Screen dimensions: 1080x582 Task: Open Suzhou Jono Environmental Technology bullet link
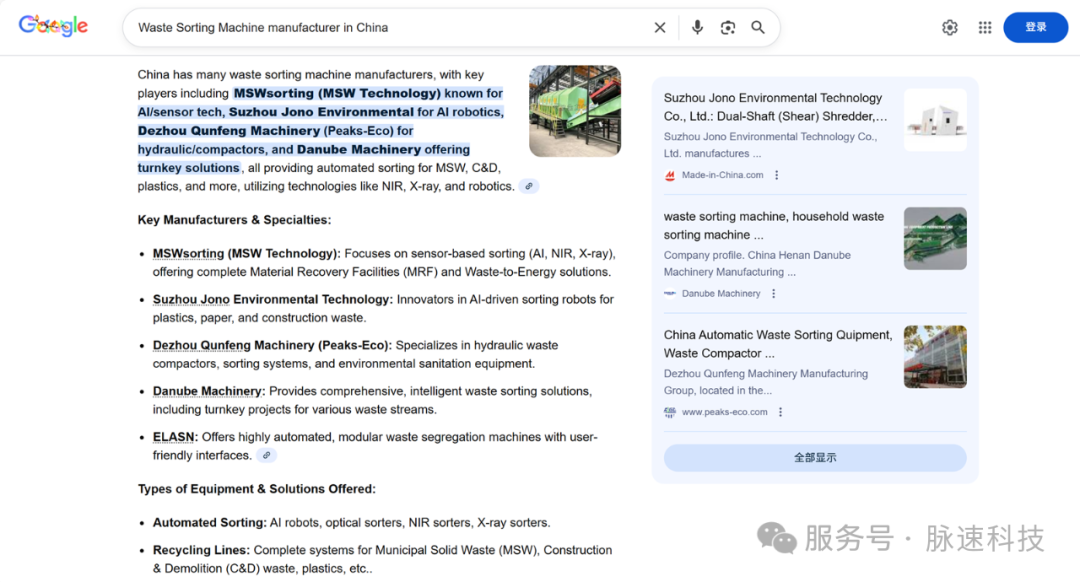coord(272,299)
